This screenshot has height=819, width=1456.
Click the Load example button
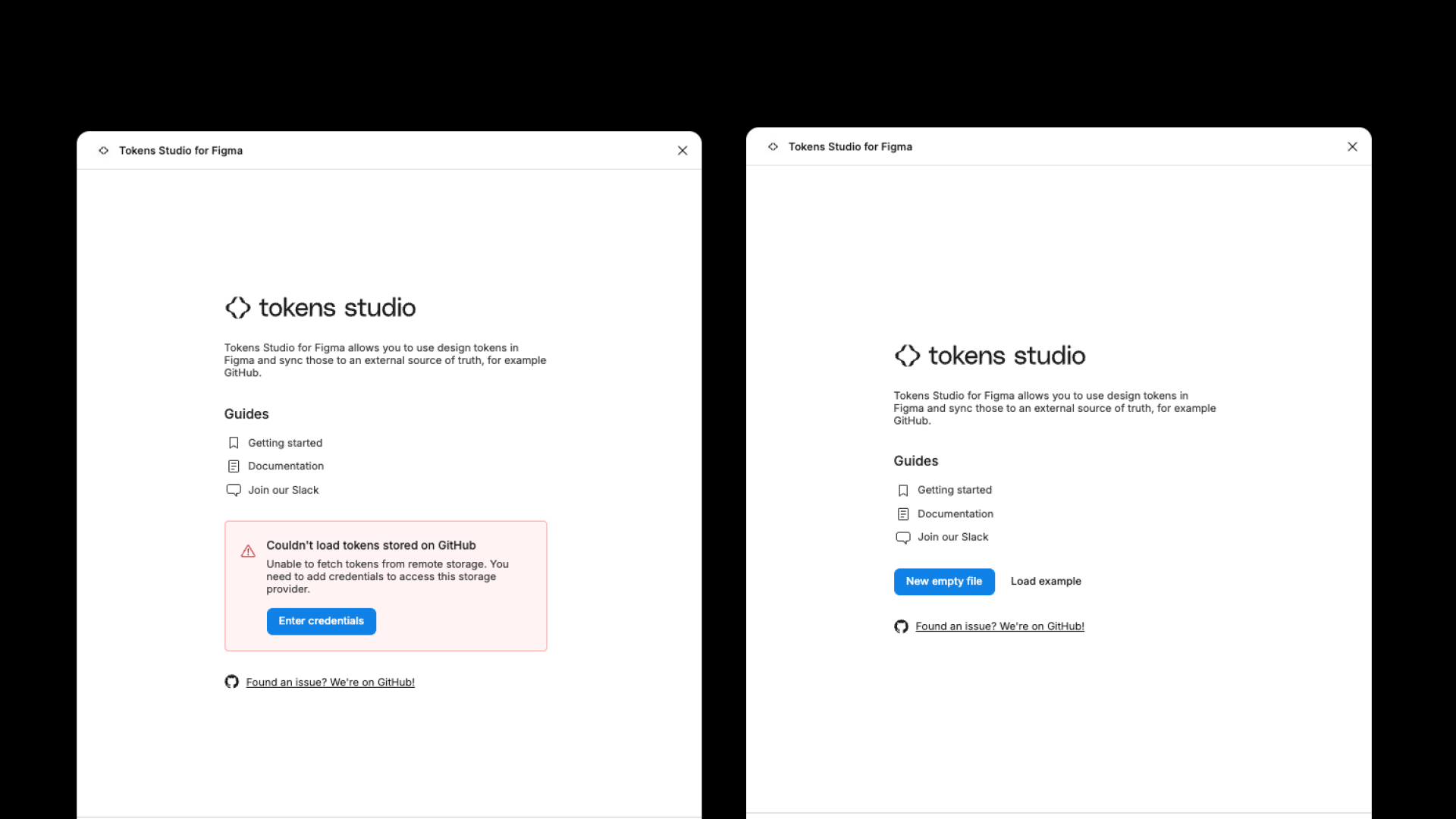(x=1046, y=582)
